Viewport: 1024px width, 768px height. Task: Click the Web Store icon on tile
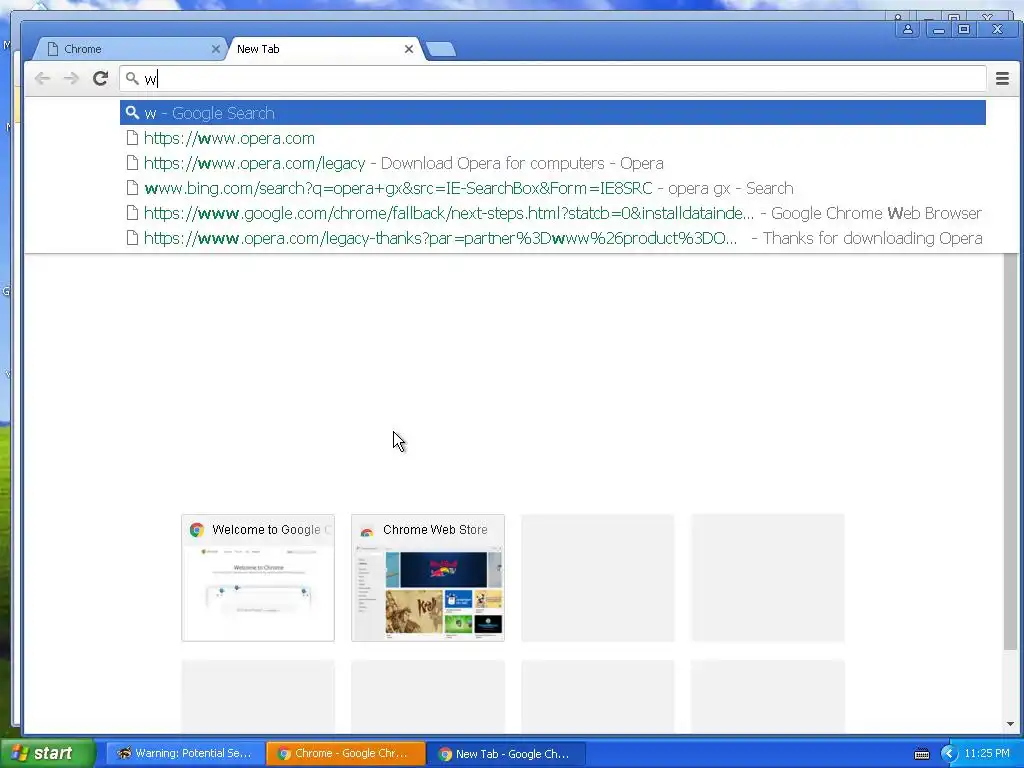coord(367,530)
